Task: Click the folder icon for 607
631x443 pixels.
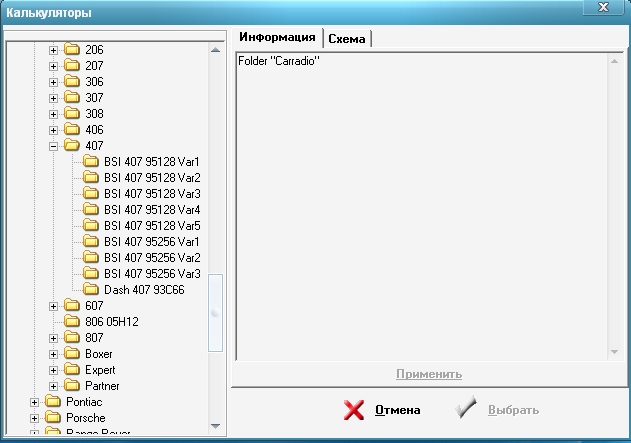Action: (72, 305)
